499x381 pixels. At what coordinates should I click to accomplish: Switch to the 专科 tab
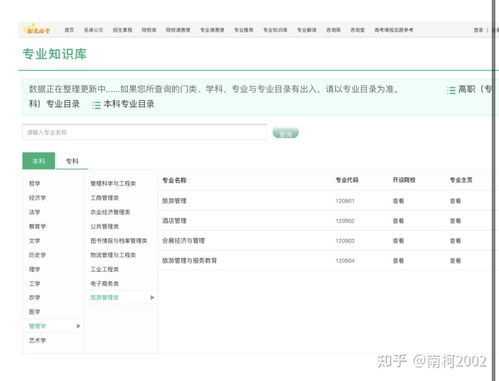(x=72, y=161)
